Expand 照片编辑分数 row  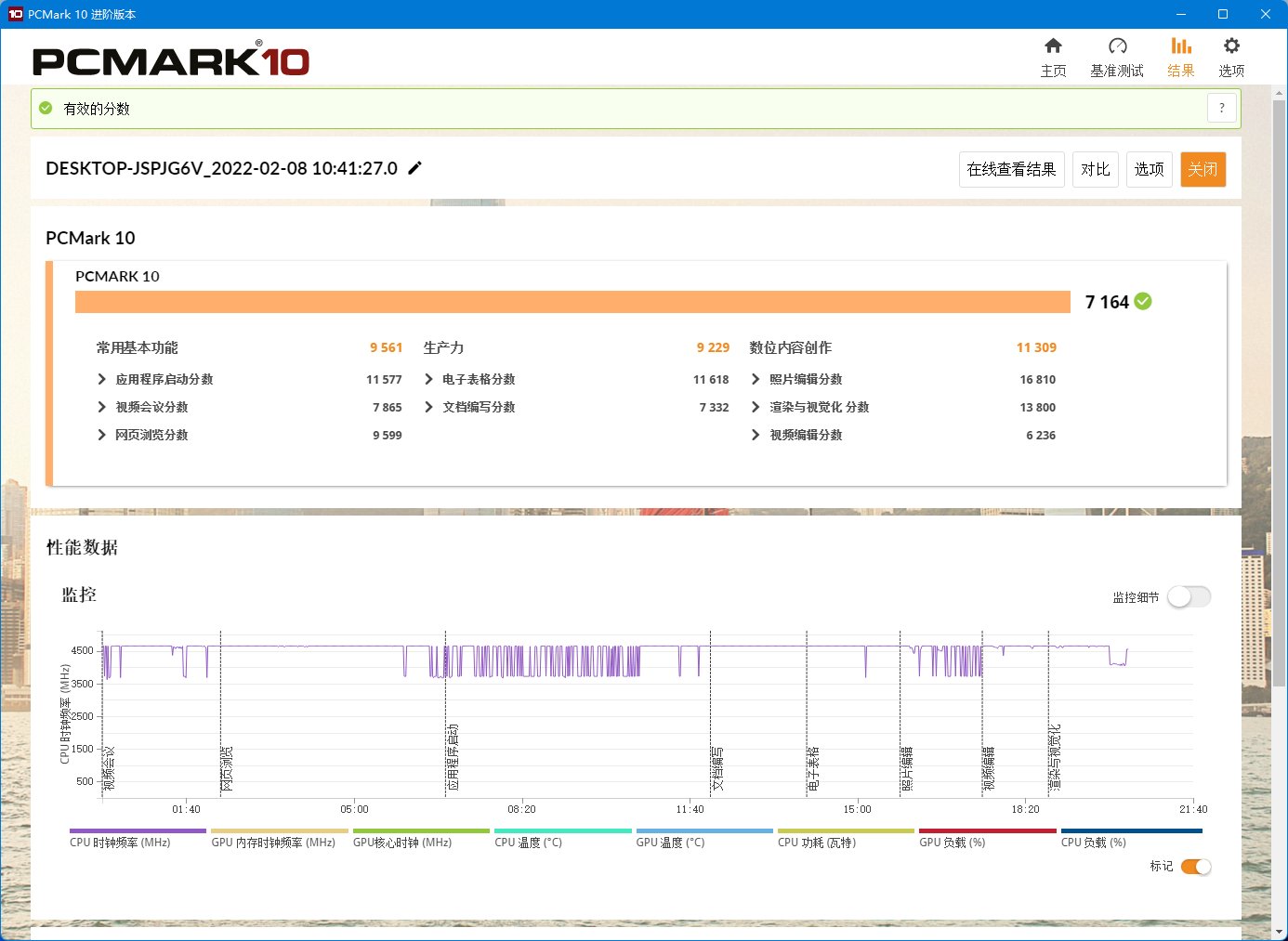pyautogui.click(x=756, y=379)
